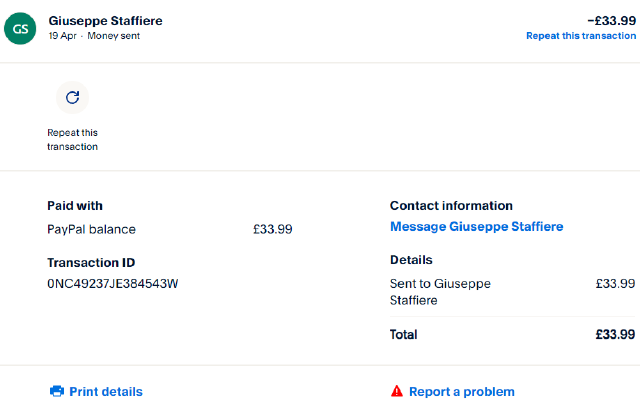
Task: Click the PayPal balance payment method
Action: click(91, 229)
